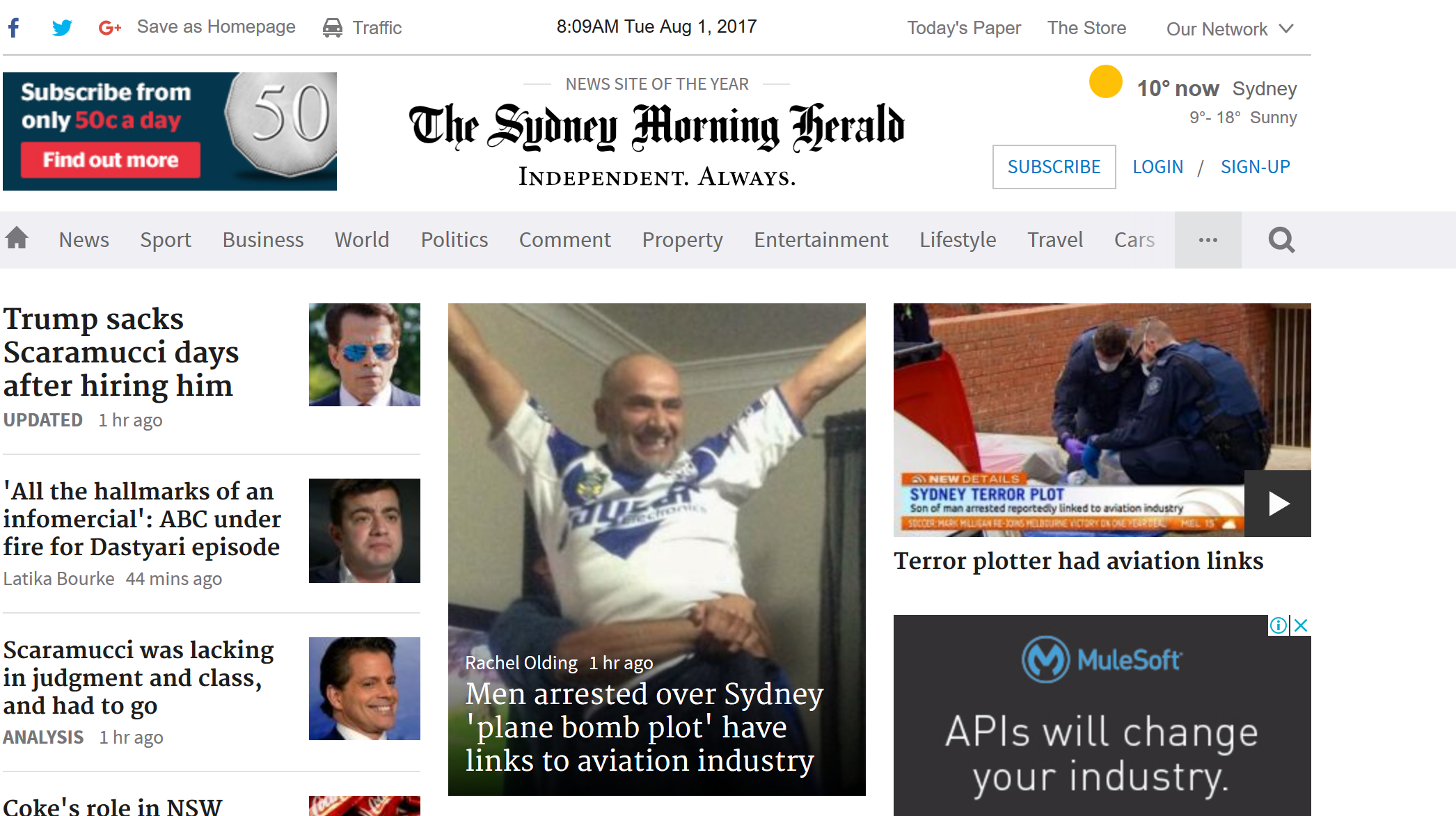Open the Facebook share icon
Screen dimensions: 1456x816
pyautogui.click(x=14, y=28)
